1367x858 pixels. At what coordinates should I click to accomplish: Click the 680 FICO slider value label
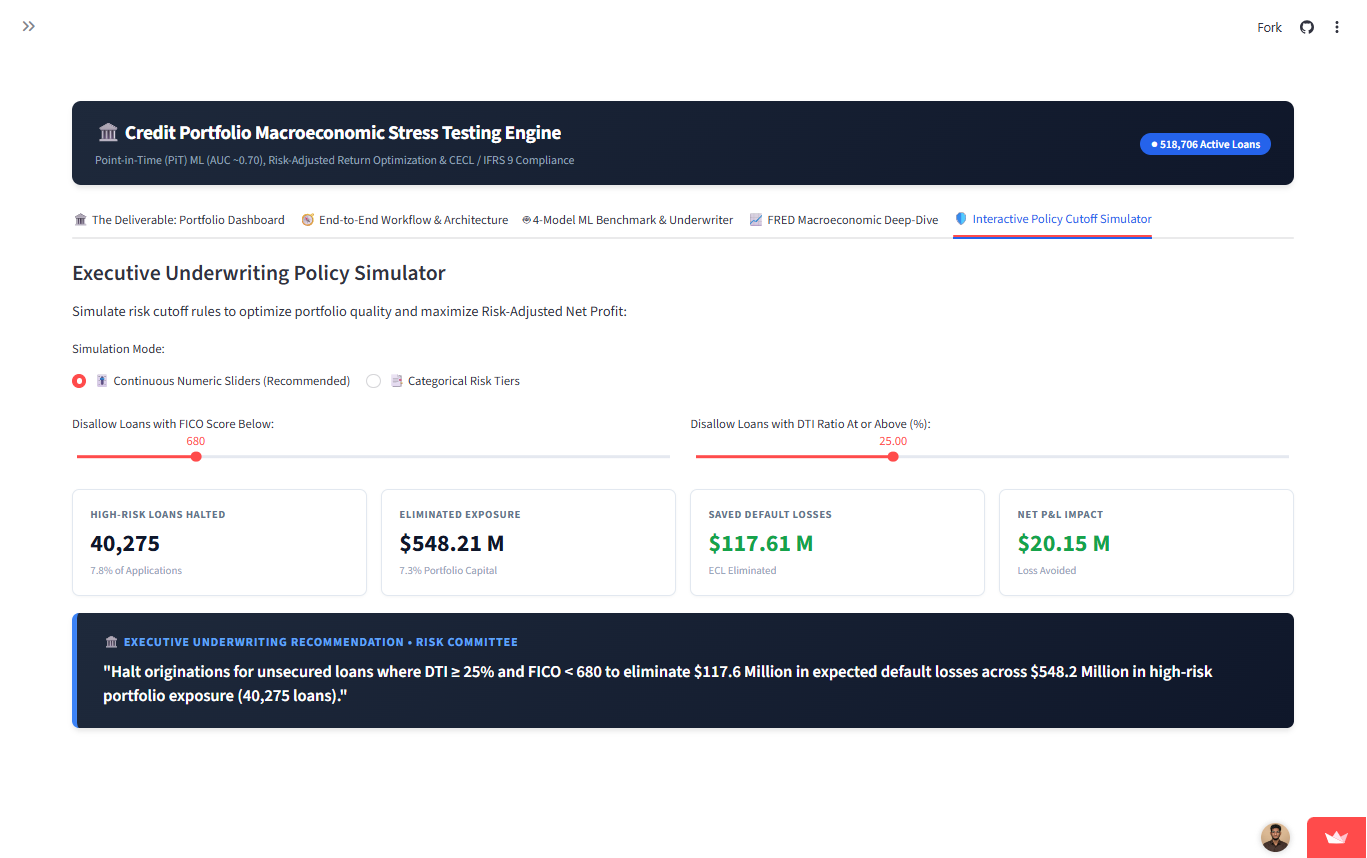point(196,441)
